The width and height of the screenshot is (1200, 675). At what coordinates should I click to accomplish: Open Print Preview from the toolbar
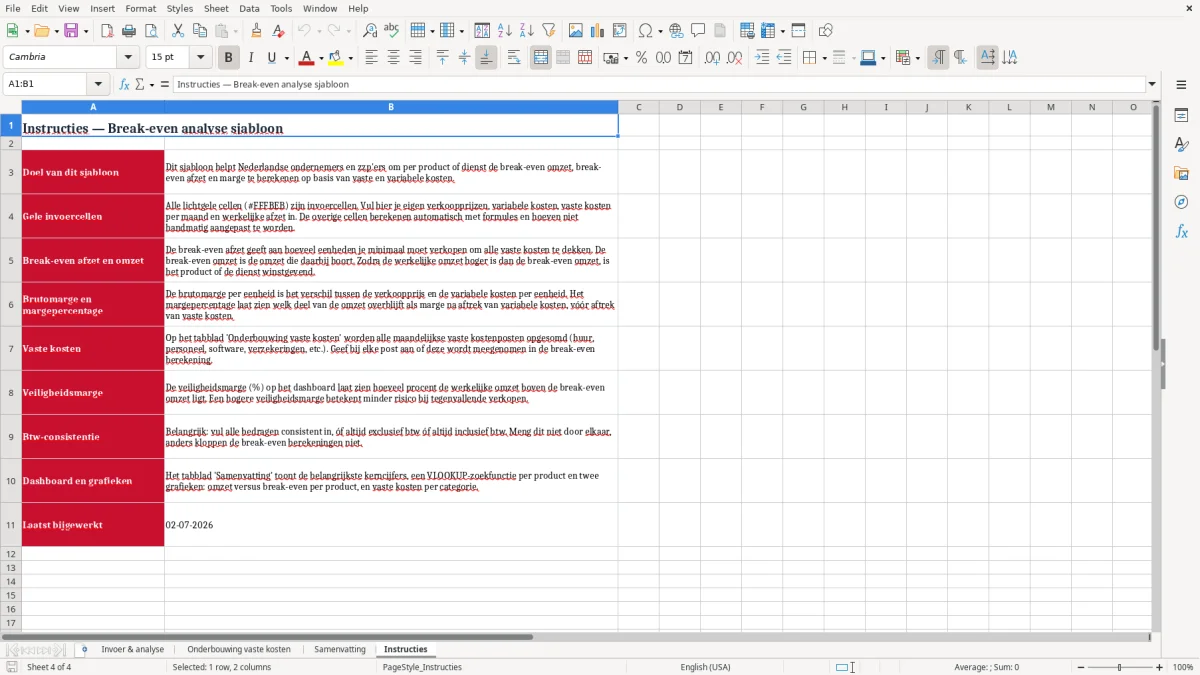pos(151,31)
